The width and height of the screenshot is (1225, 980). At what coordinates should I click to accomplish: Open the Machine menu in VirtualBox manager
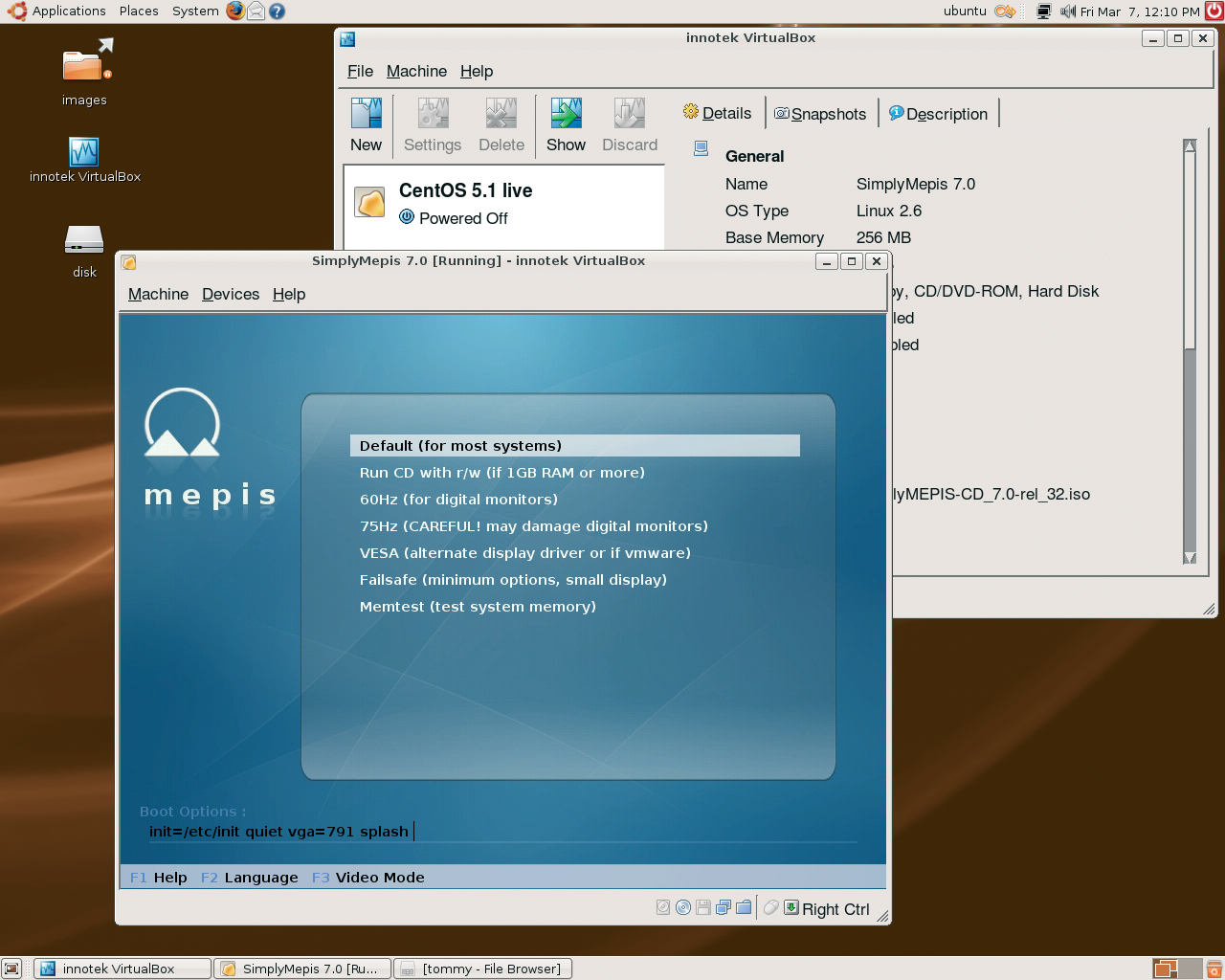coord(416,71)
